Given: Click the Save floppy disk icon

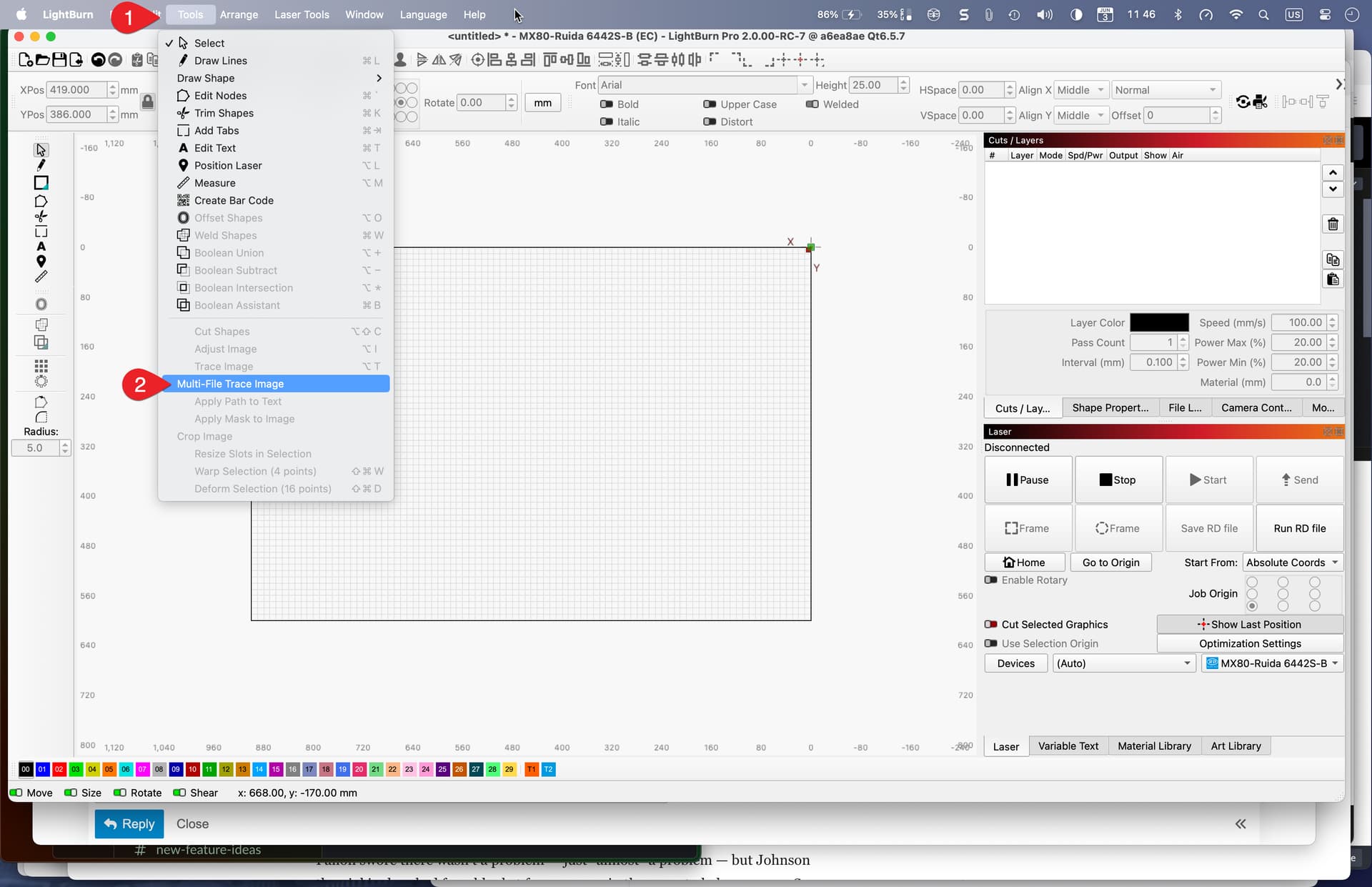Looking at the screenshot, I should (59, 60).
